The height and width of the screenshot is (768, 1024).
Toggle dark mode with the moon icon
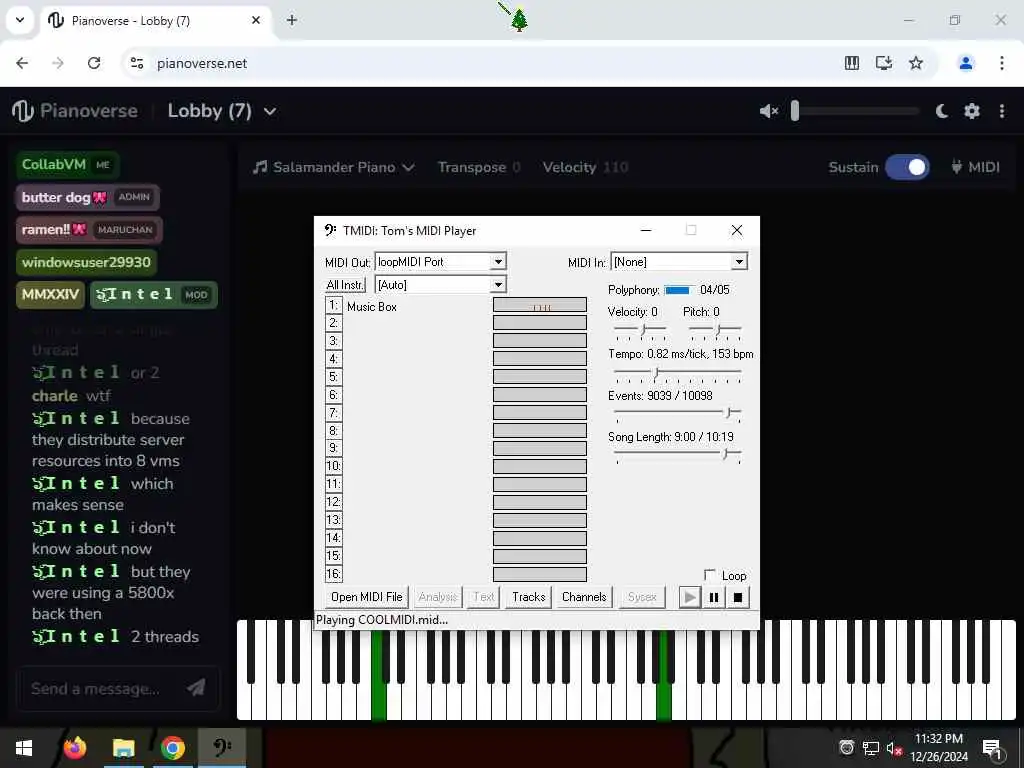(941, 111)
